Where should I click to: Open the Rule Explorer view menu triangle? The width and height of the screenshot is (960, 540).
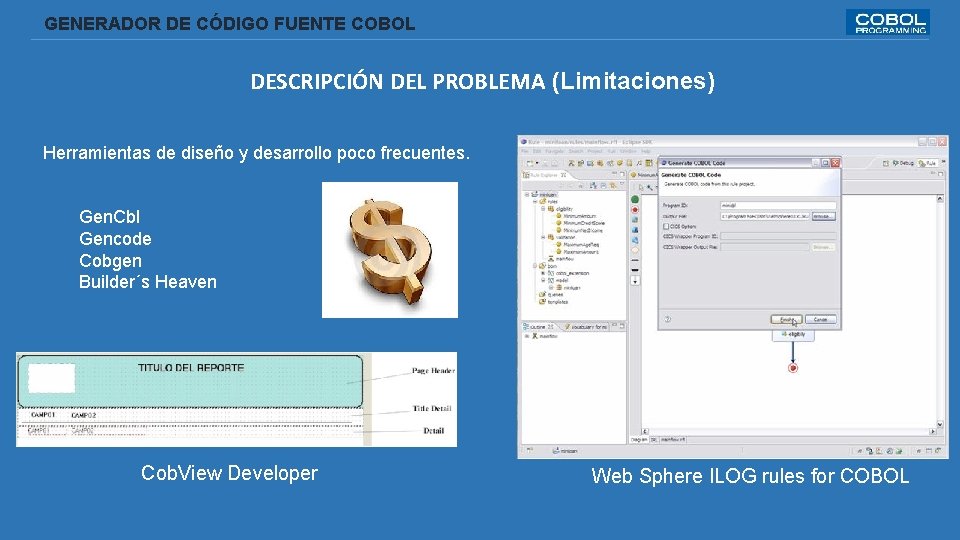622,184
